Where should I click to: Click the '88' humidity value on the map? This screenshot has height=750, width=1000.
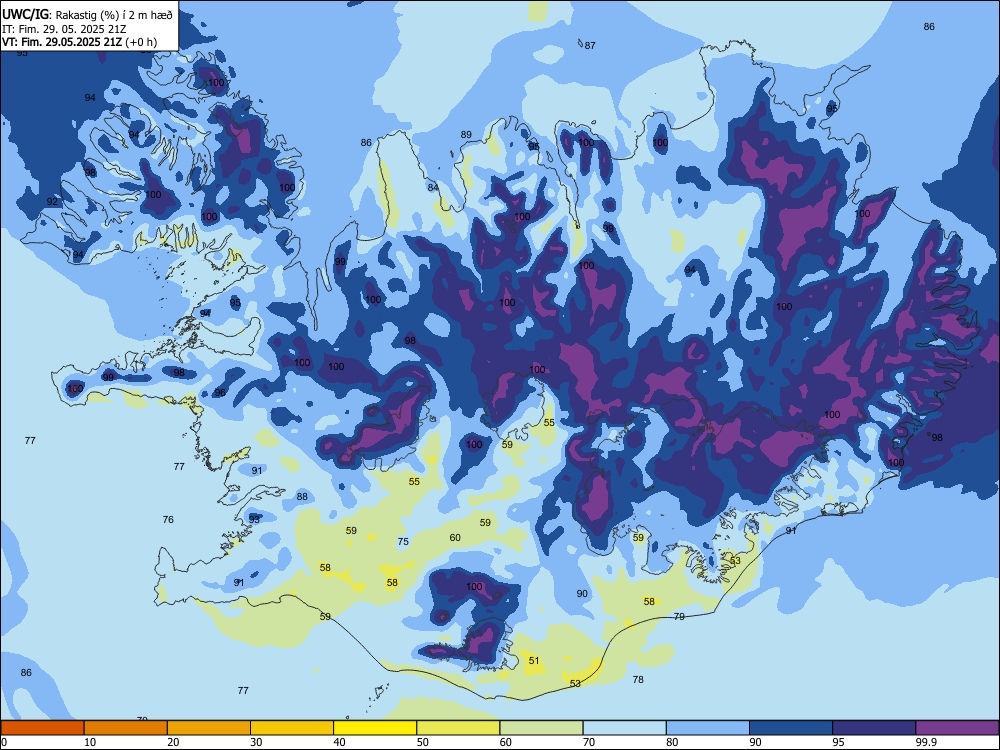click(302, 496)
